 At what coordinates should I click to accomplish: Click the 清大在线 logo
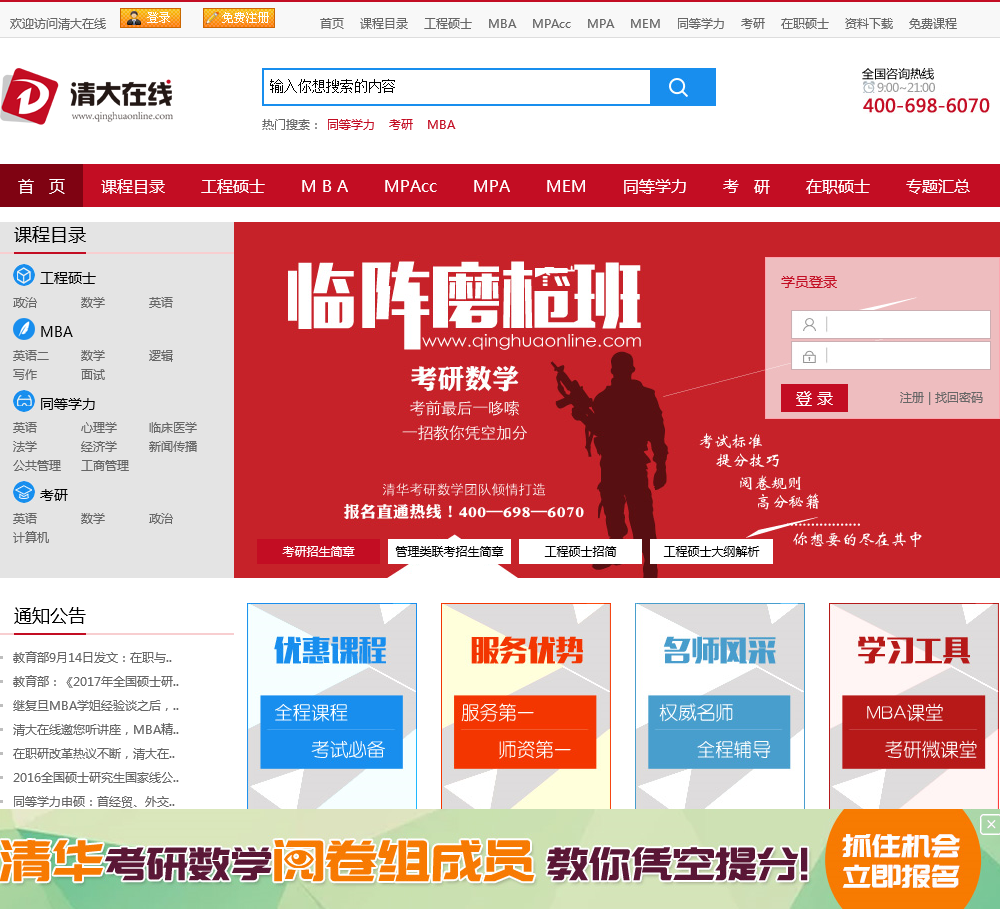pos(87,96)
